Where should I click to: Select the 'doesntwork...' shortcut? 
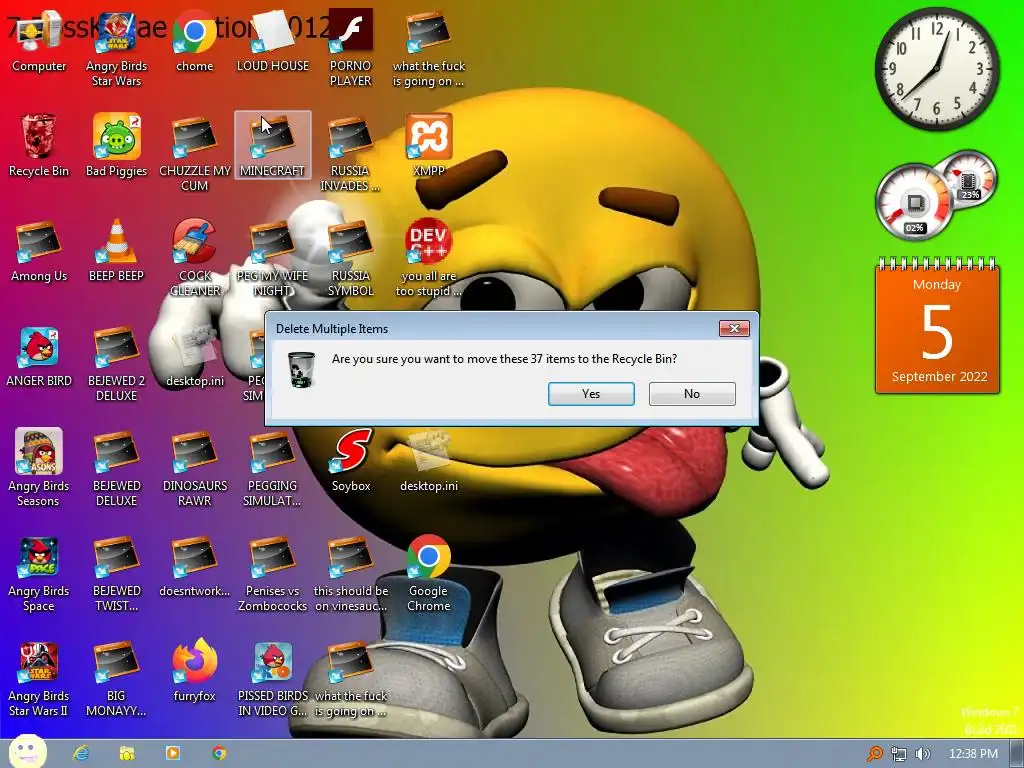point(195,567)
